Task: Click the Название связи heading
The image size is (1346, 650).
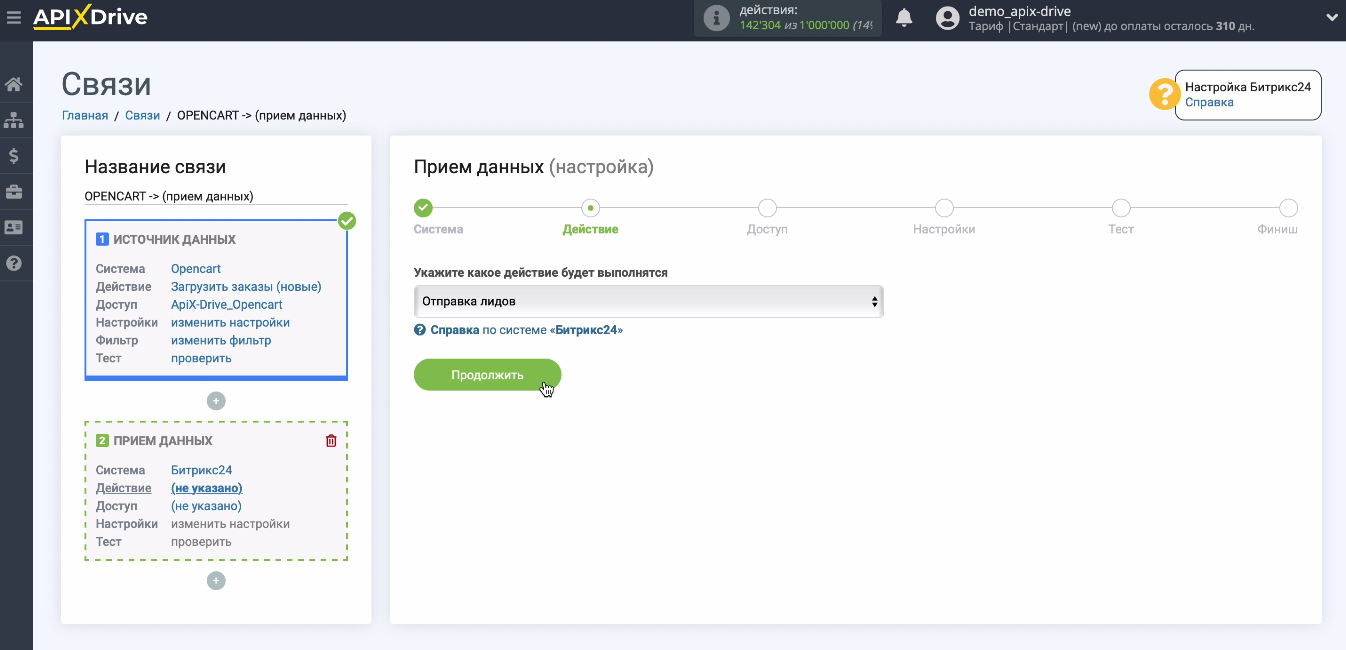Action: click(x=155, y=167)
